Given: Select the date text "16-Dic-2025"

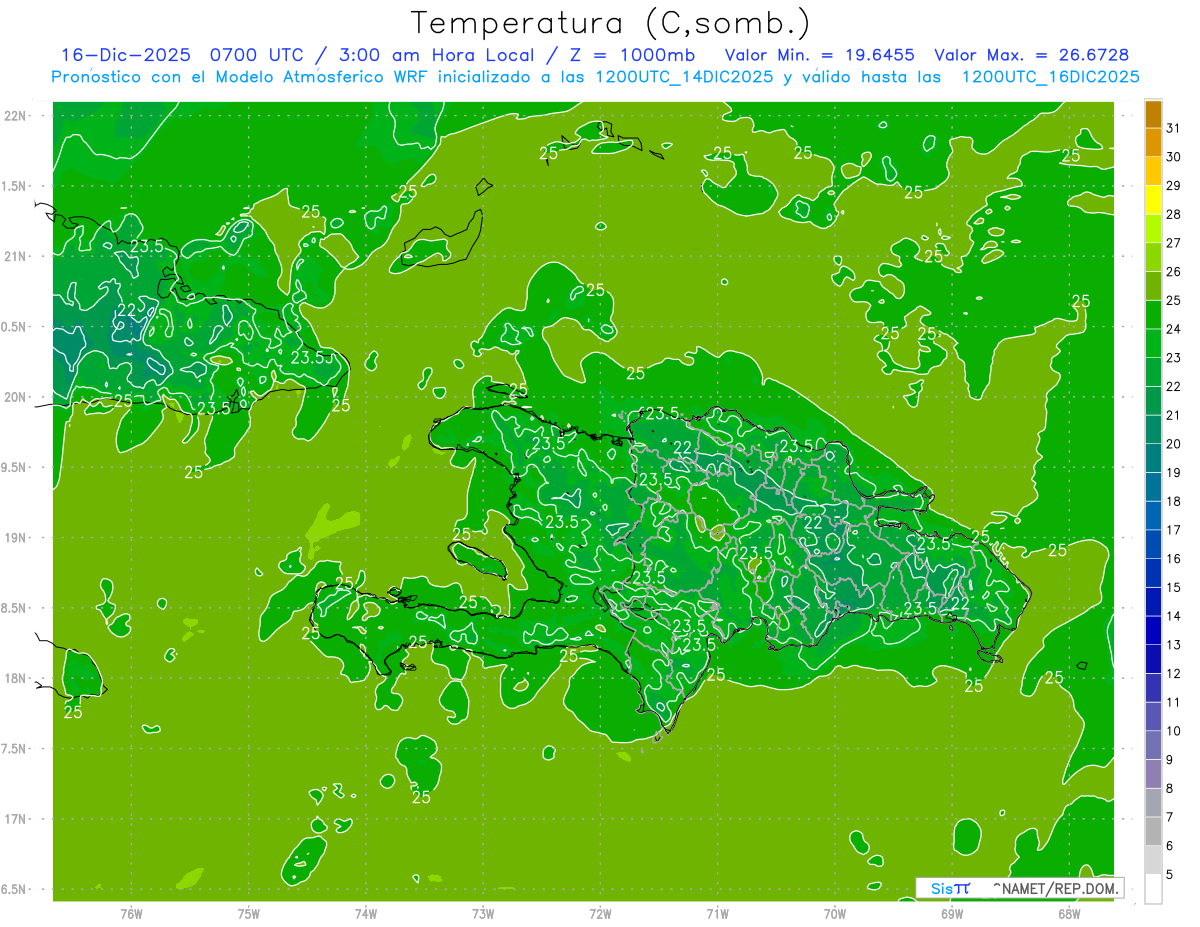Looking at the screenshot, I should point(126,55).
